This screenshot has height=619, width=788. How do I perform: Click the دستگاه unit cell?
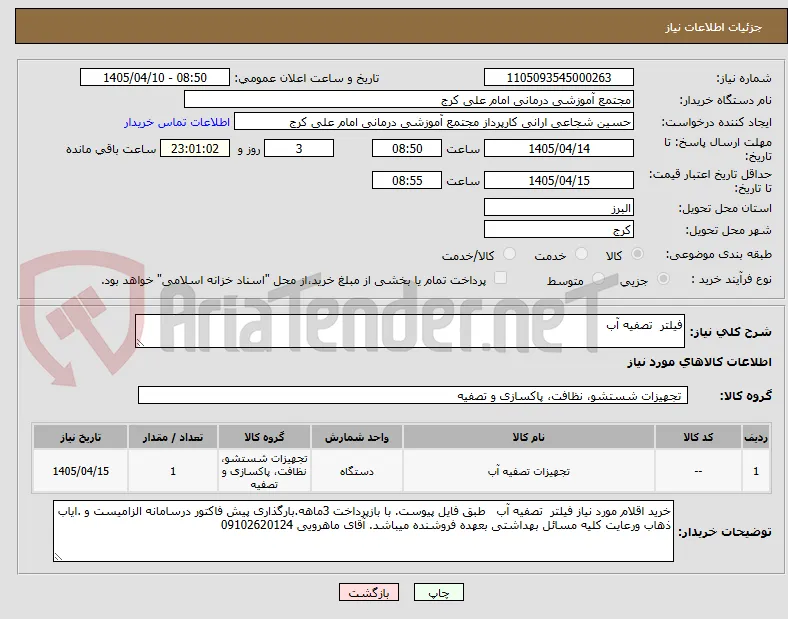click(x=357, y=471)
